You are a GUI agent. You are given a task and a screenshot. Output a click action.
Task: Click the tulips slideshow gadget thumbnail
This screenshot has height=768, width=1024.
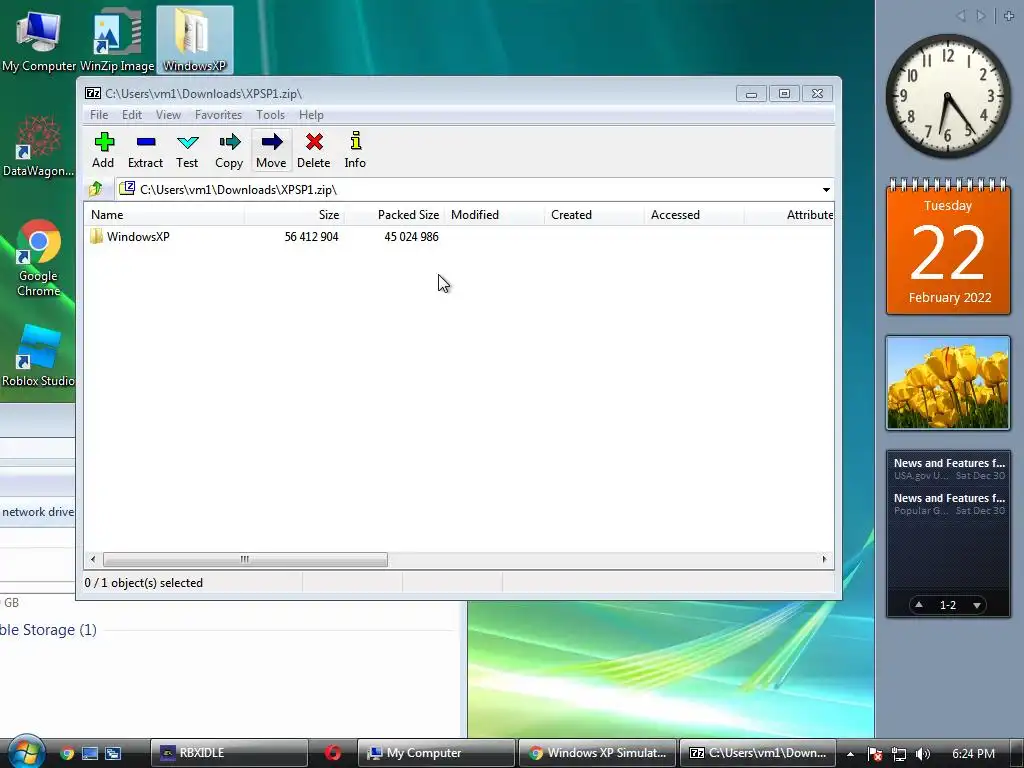coord(948,383)
